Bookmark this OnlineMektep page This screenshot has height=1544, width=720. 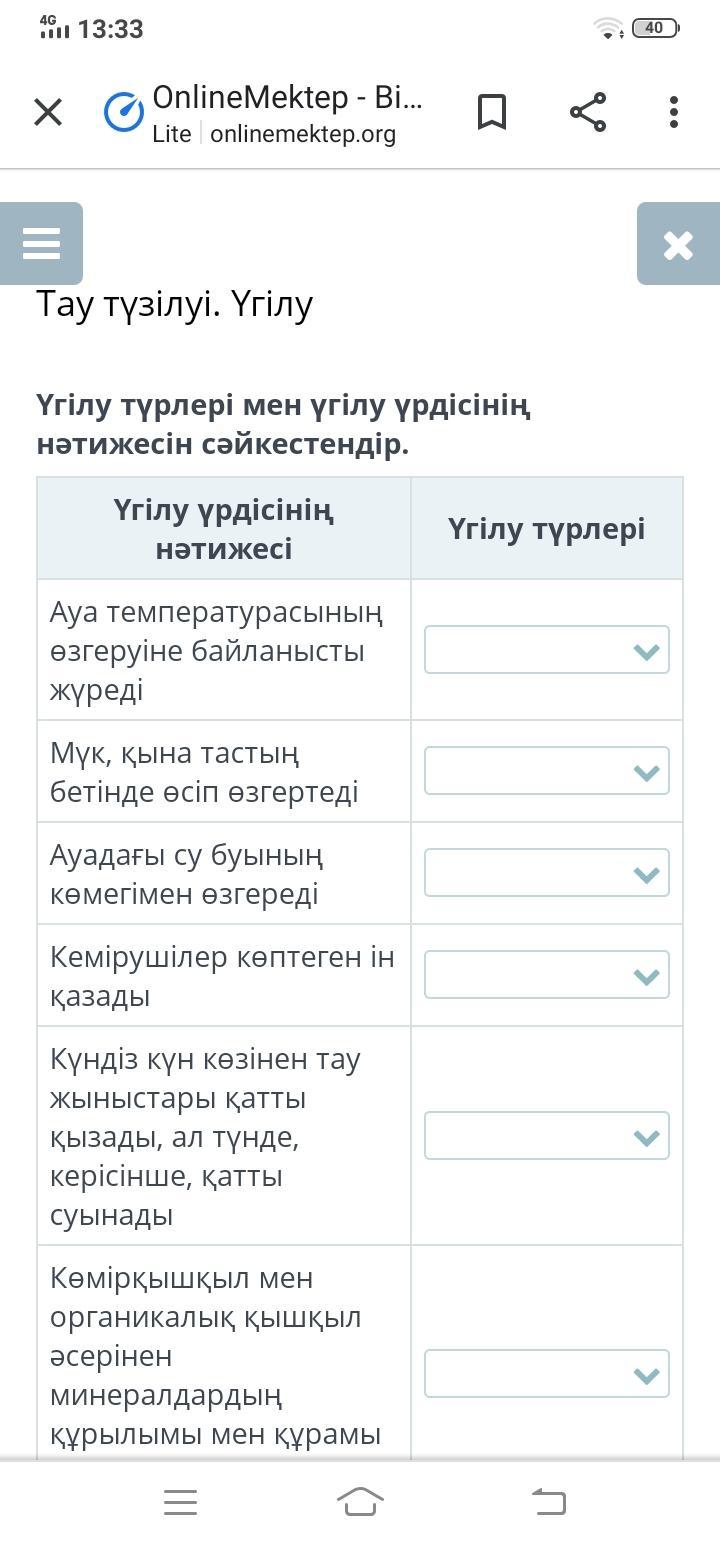pyautogui.click(x=492, y=112)
